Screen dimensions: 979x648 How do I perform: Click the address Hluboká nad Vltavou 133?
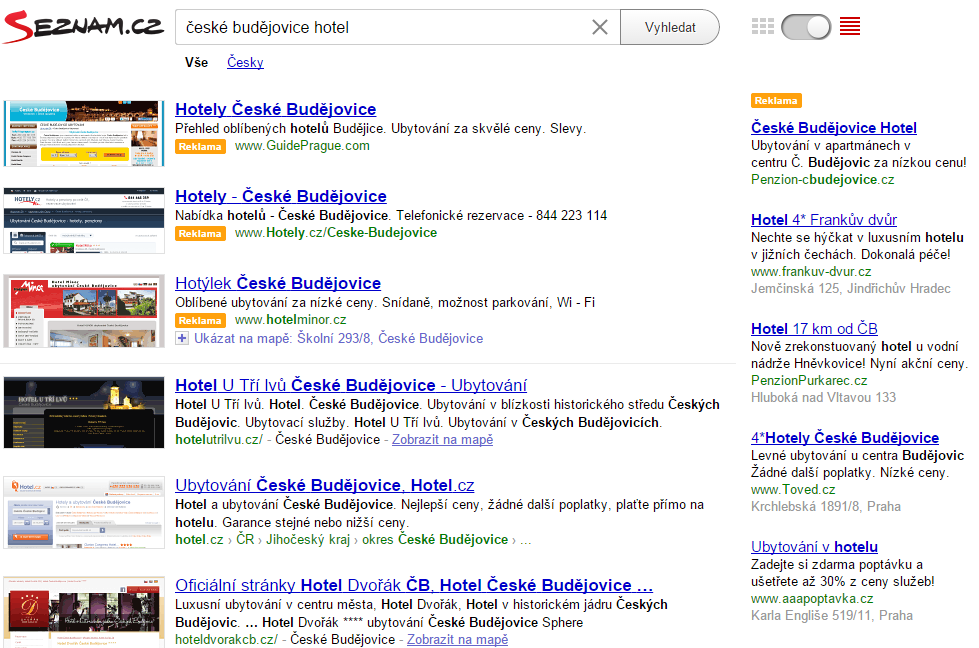[823, 397]
